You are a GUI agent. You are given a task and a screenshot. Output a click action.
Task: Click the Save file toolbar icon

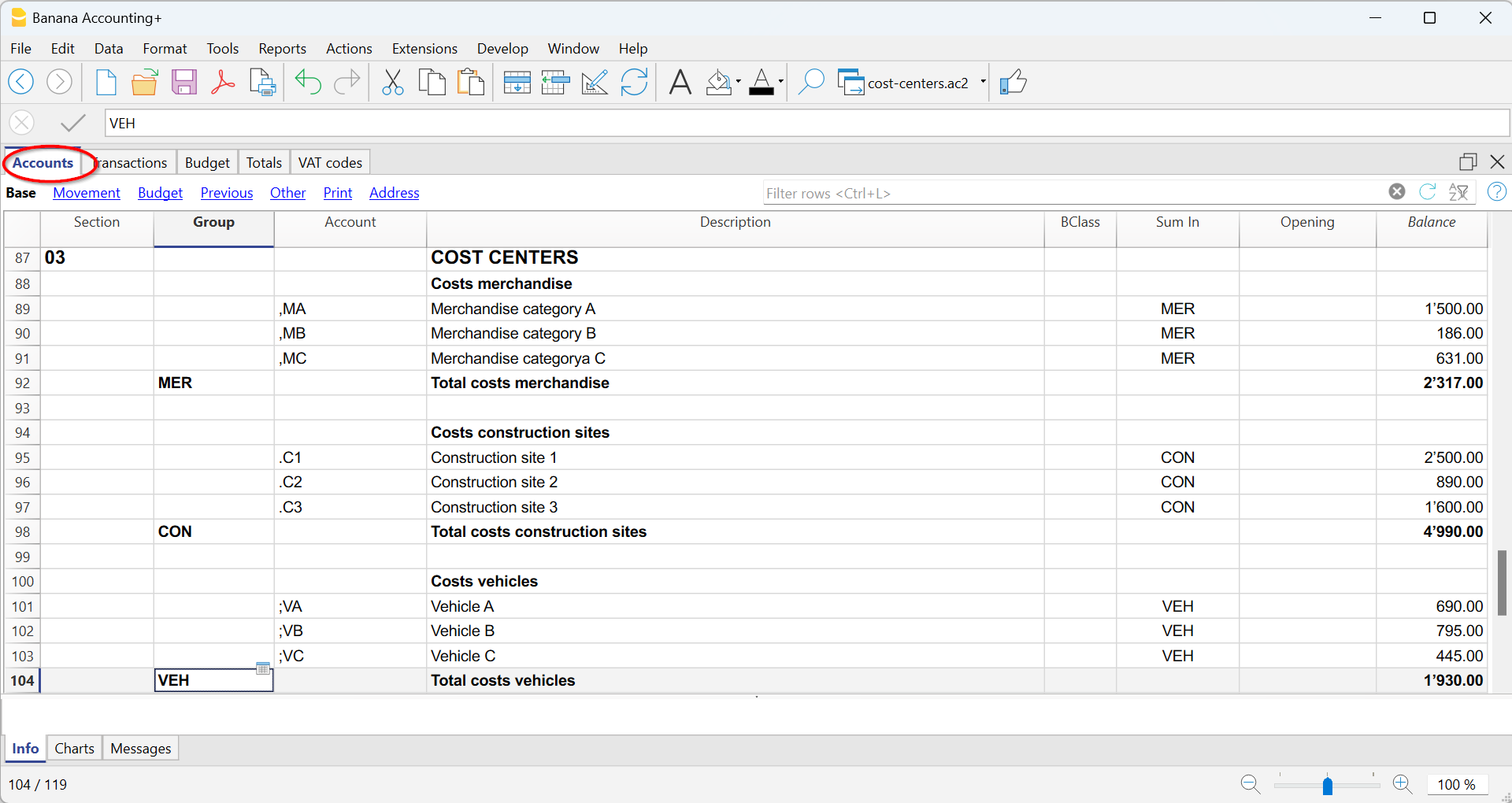(183, 82)
